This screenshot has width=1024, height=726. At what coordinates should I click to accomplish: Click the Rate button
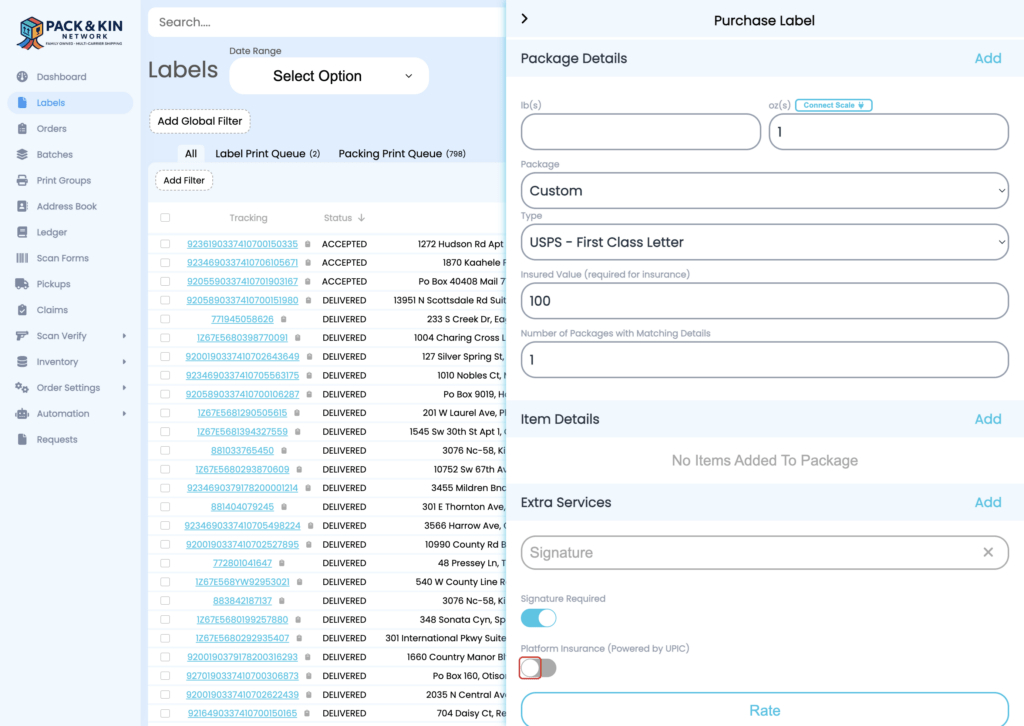point(765,710)
